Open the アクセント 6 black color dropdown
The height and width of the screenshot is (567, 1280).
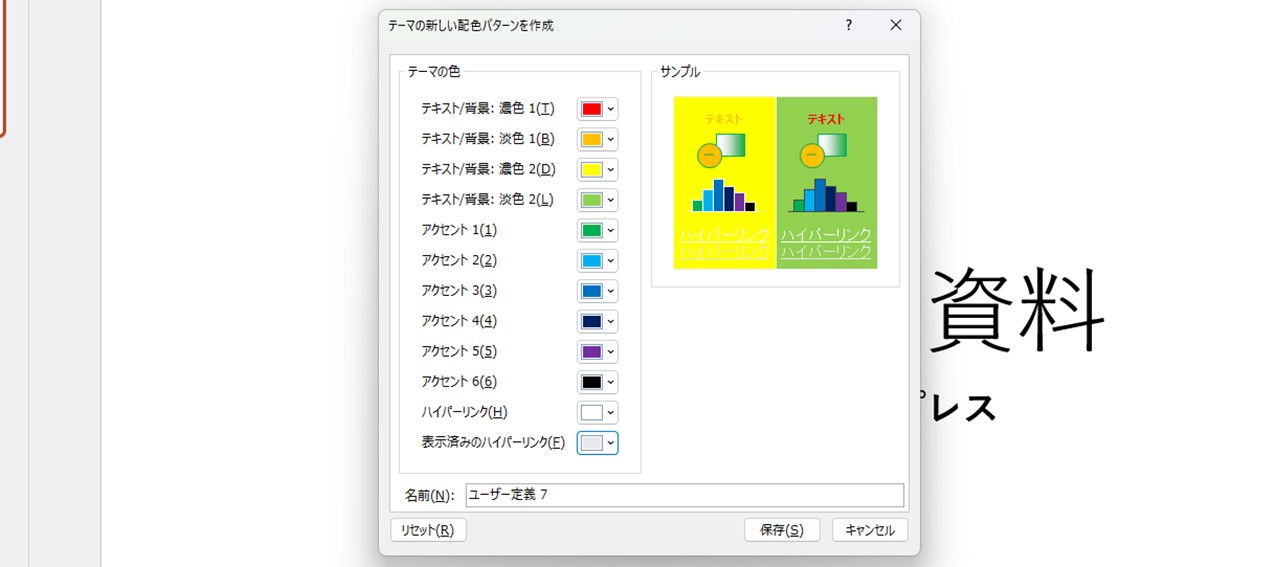coord(597,382)
